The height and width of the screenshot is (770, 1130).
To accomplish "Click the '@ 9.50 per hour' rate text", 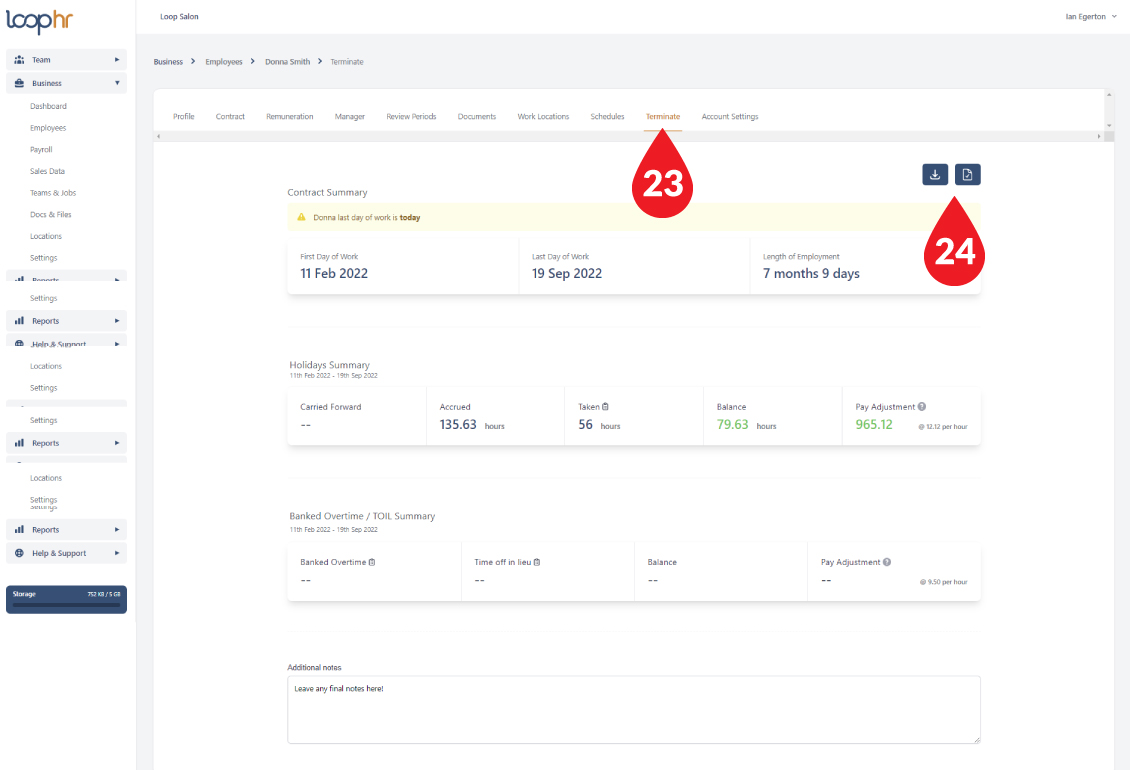I will coord(943,582).
